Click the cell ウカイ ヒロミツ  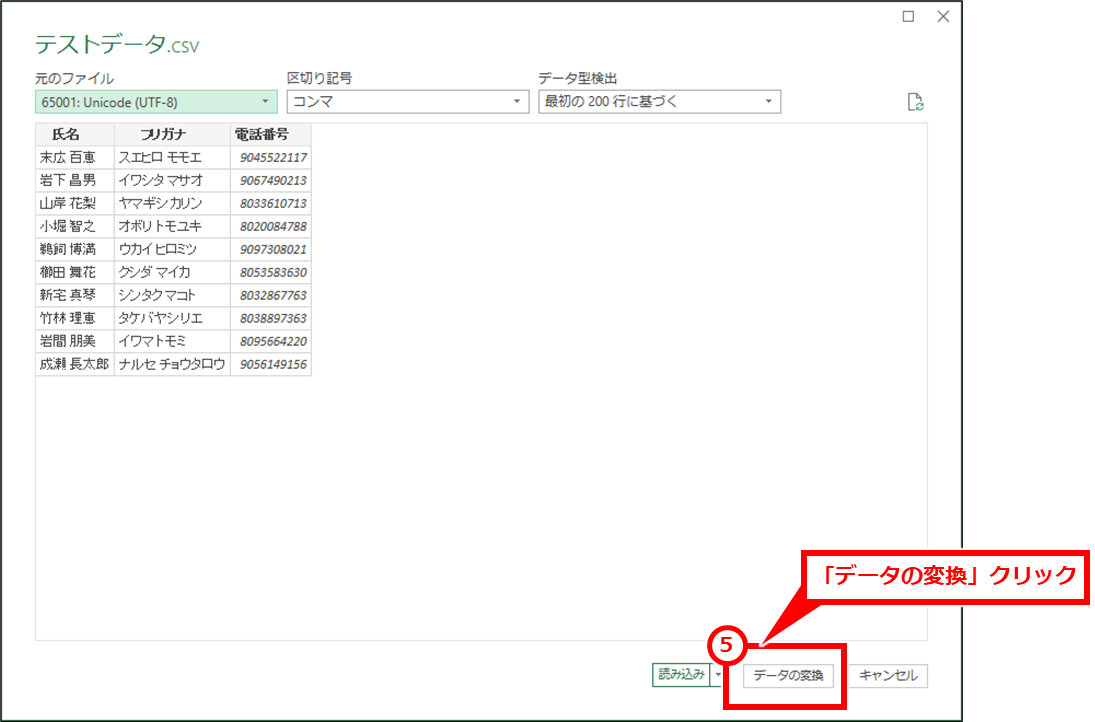click(x=172, y=250)
